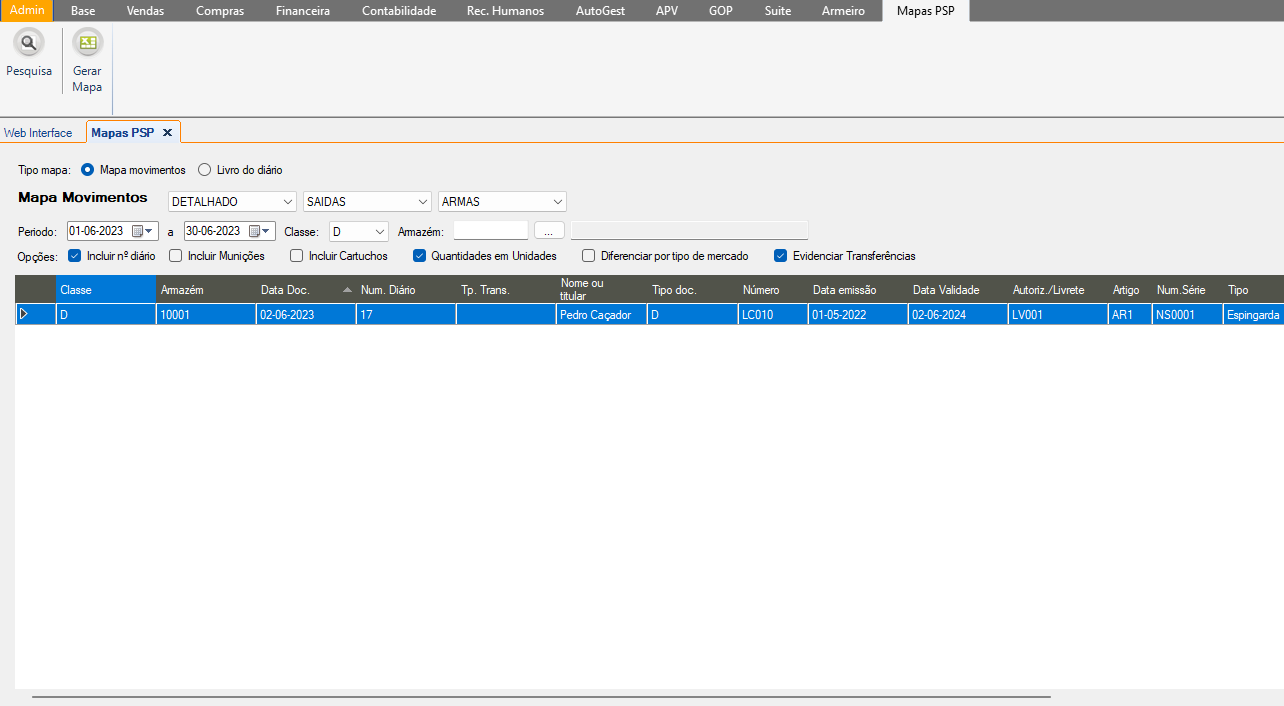This screenshot has height=706, width=1284.
Task: Click the Gerar Mapa spreadsheet icon
Action: [x=87, y=44]
